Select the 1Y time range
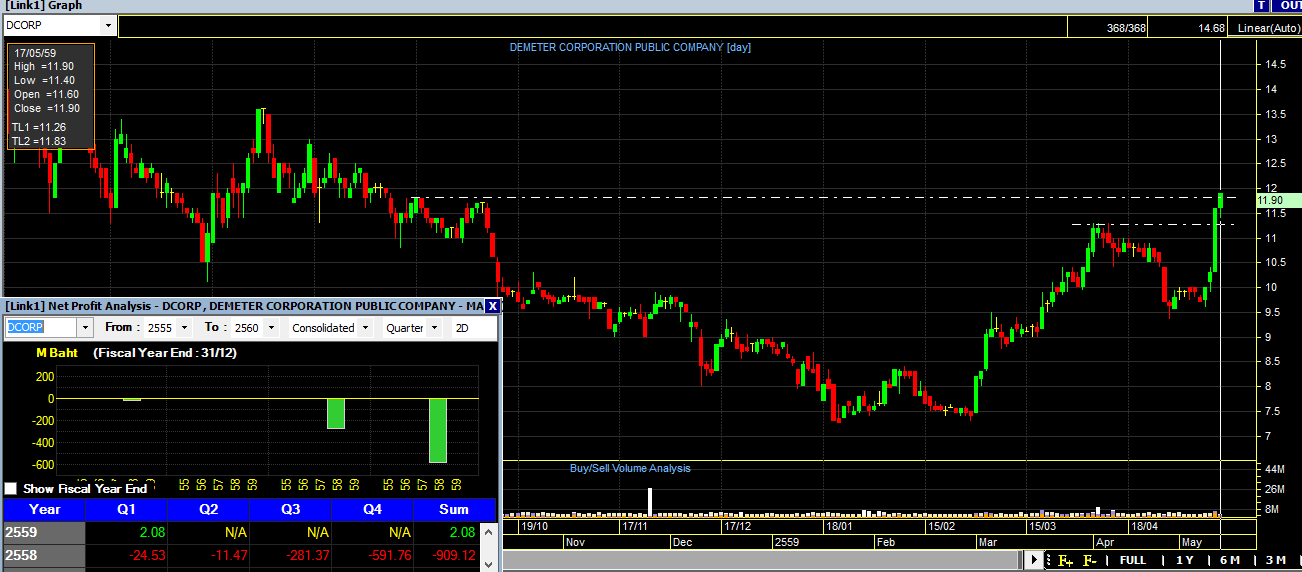The height and width of the screenshot is (572, 1302). tap(1185, 560)
